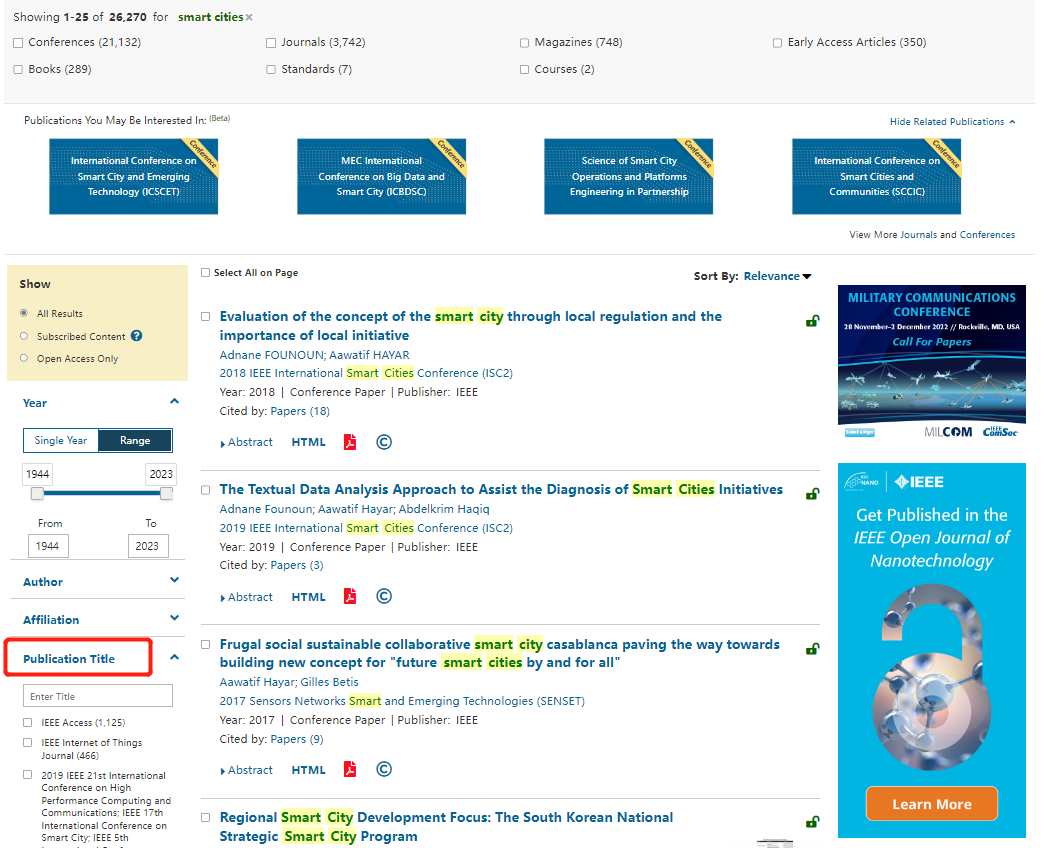Select checkbox for Textual Data Analysis result
Image resolution: width=1054 pixels, height=848 pixels.
(206, 490)
